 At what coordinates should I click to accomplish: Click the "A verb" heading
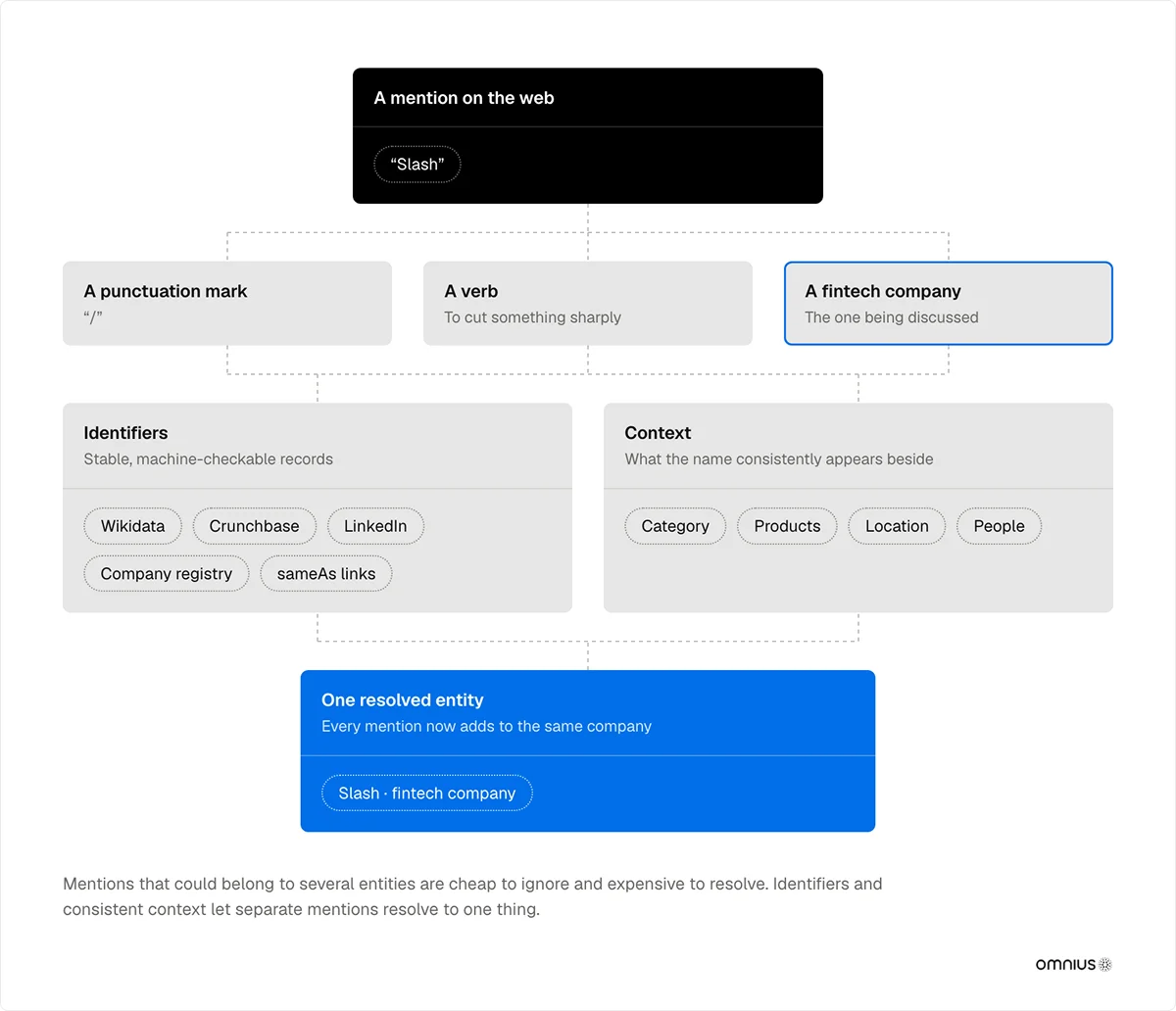[x=471, y=291]
